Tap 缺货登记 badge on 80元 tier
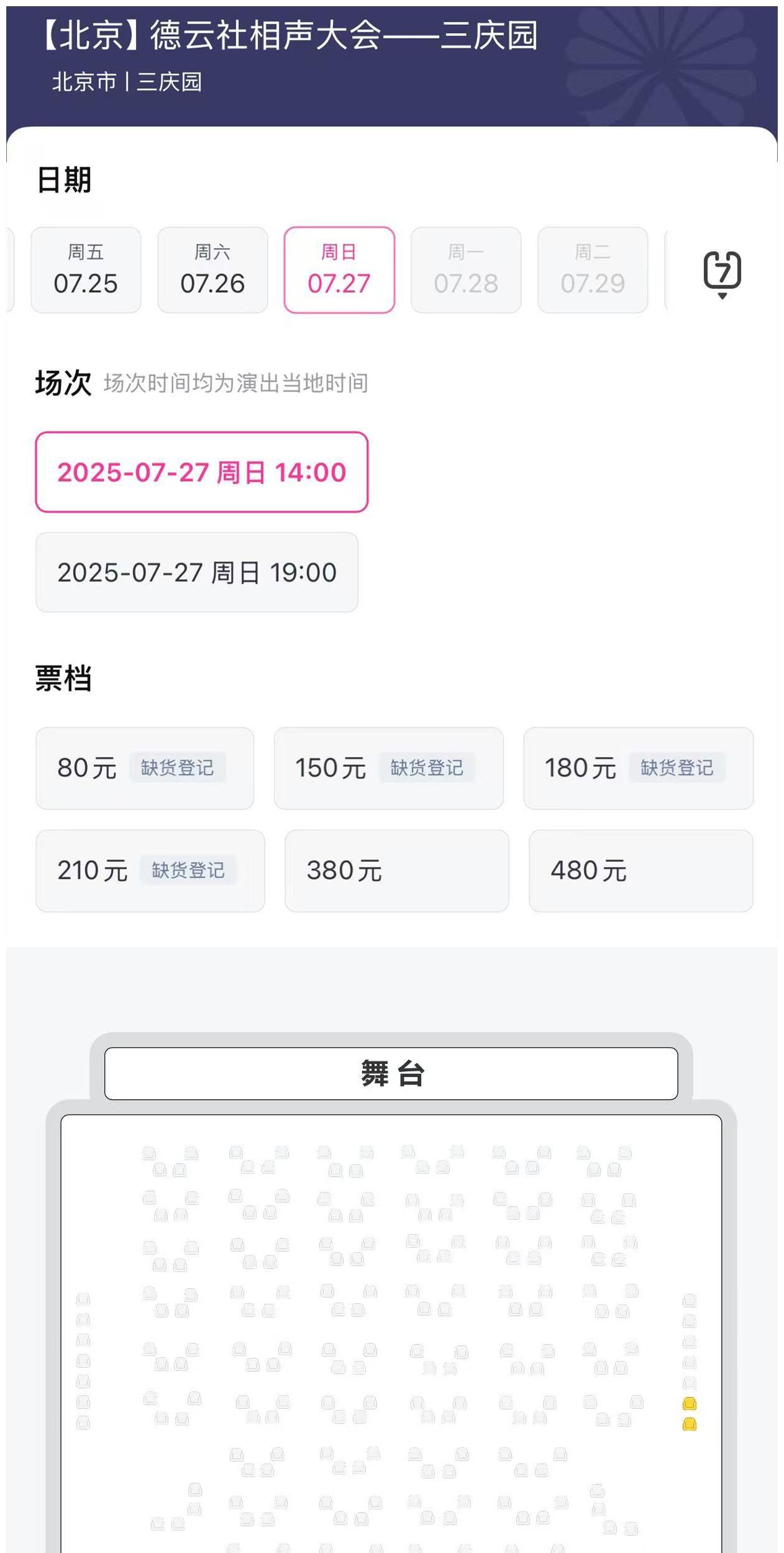 [x=177, y=768]
